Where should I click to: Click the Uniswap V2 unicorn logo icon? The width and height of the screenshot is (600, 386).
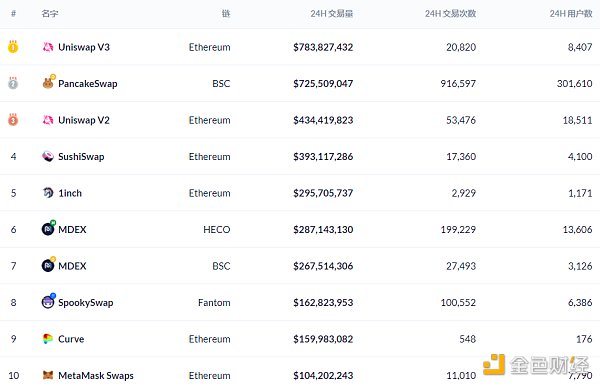click(x=48, y=120)
